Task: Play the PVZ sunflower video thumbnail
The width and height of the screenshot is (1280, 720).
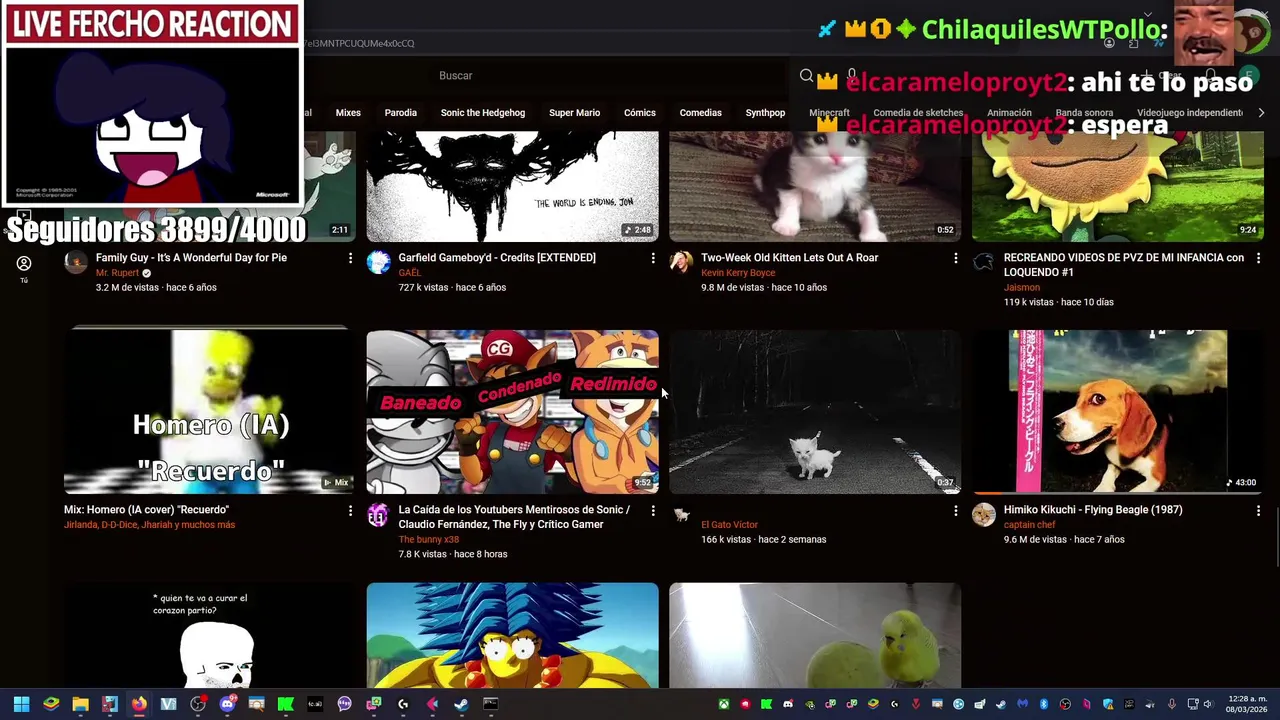Action: coord(1118,186)
